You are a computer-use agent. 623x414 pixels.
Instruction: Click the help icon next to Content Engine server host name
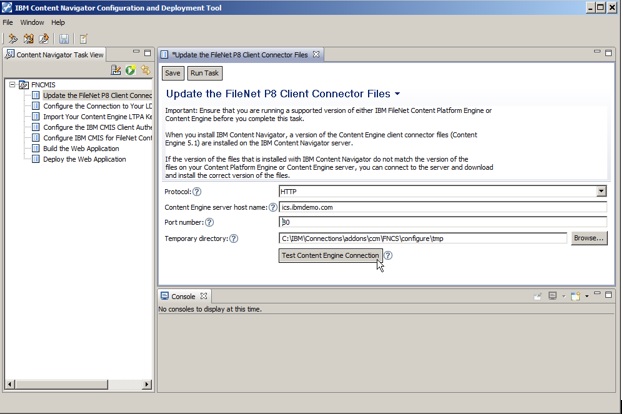(273, 207)
